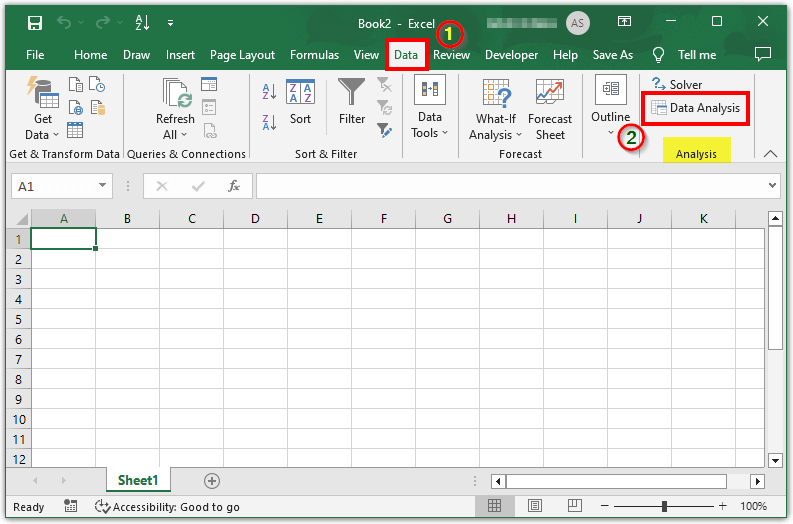Viewport: 793px width, 524px height.
Task: Open the Data Analysis tool
Action: click(695, 108)
